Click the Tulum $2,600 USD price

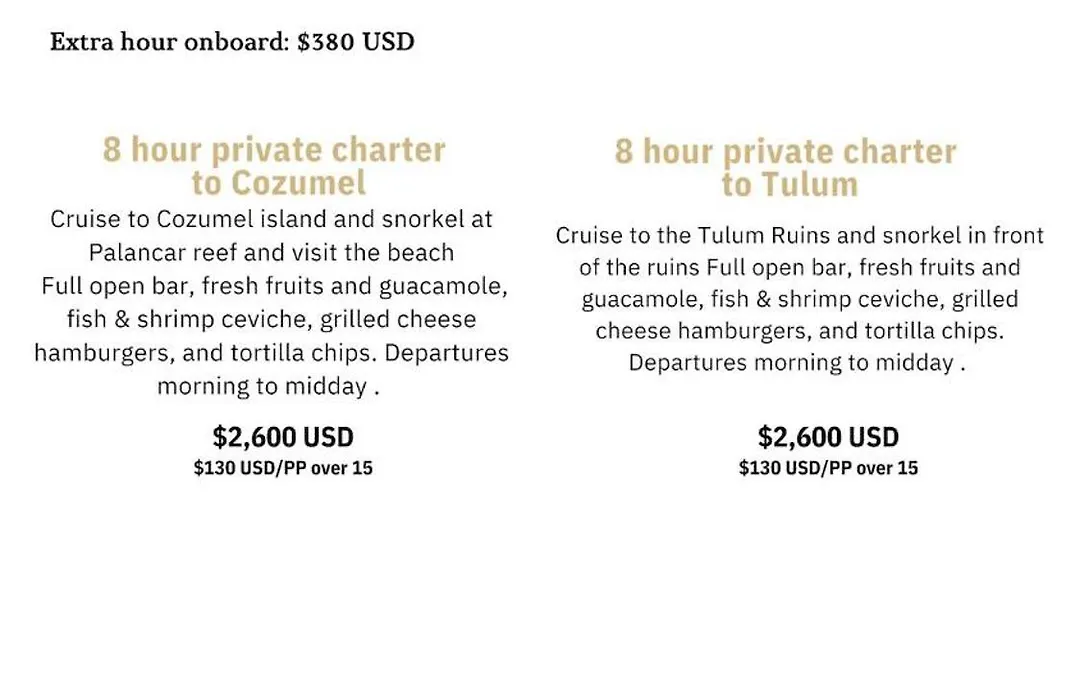829,437
